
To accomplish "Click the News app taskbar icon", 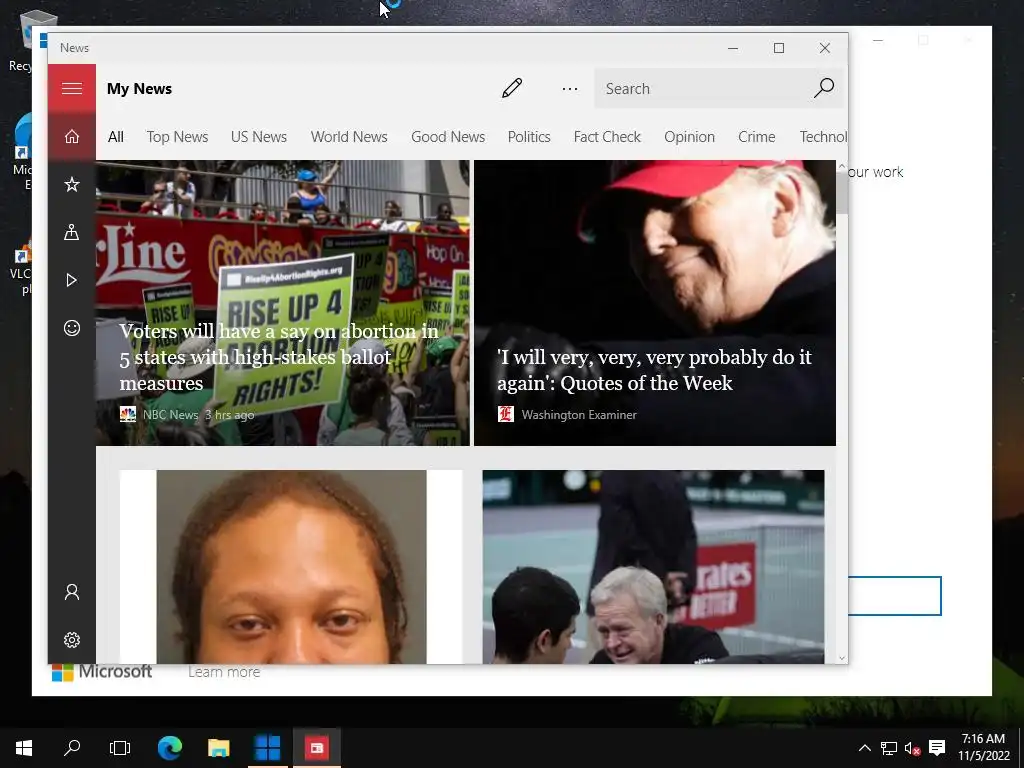I will point(317,748).
